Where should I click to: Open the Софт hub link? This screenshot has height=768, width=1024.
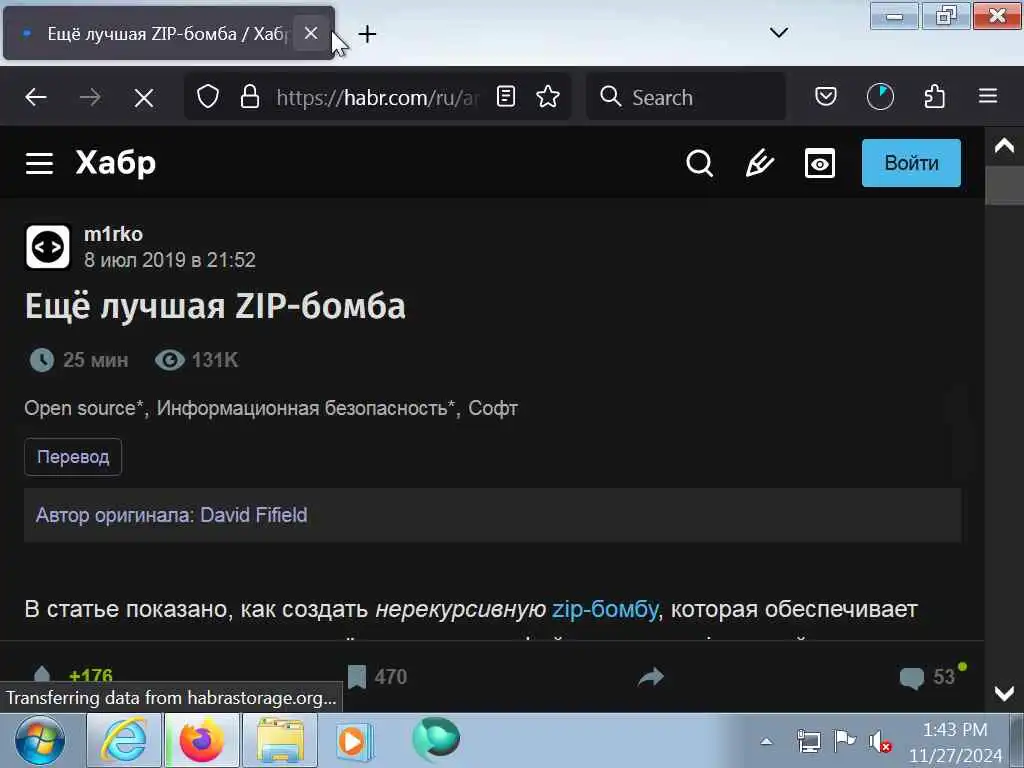pos(493,408)
